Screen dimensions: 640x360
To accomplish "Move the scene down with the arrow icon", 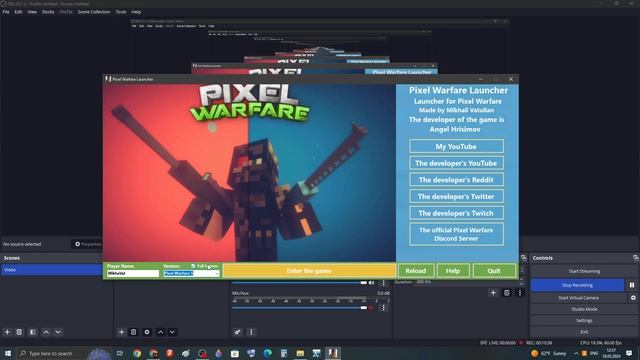I will pyautogui.click(x=58, y=332).
